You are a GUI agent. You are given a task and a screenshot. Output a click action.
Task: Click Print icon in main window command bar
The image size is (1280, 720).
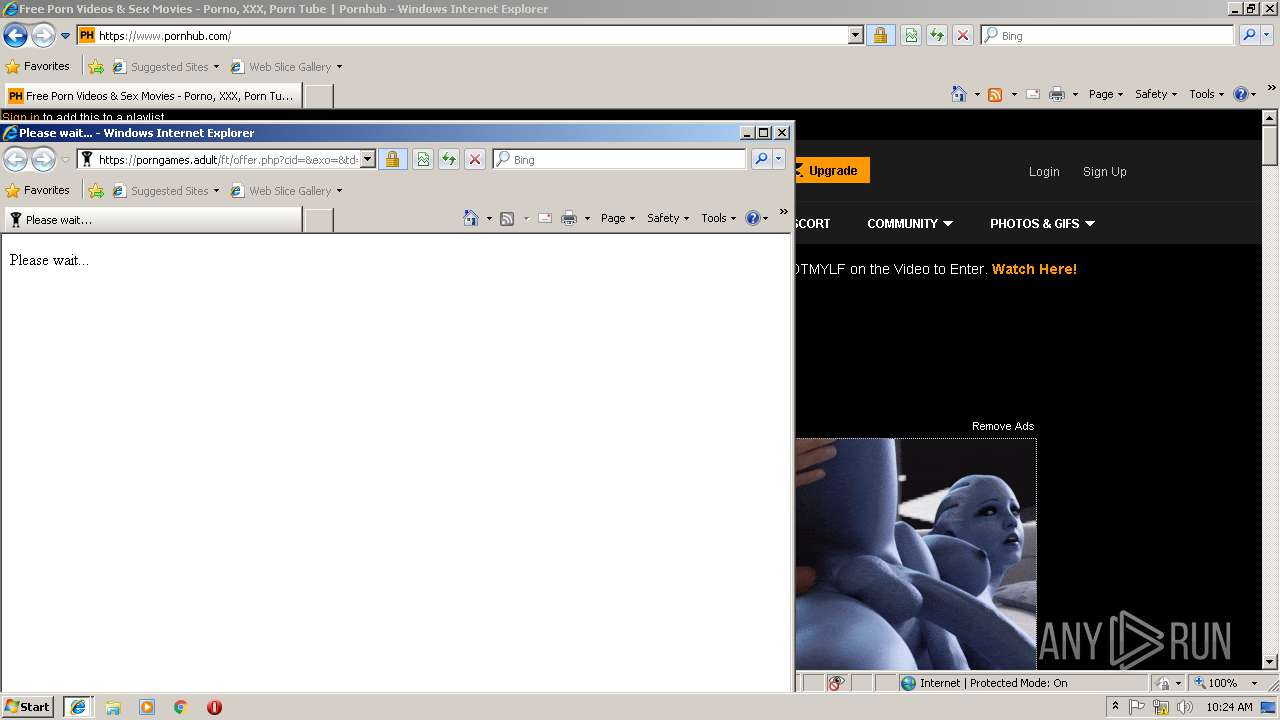pos(1057,94)
